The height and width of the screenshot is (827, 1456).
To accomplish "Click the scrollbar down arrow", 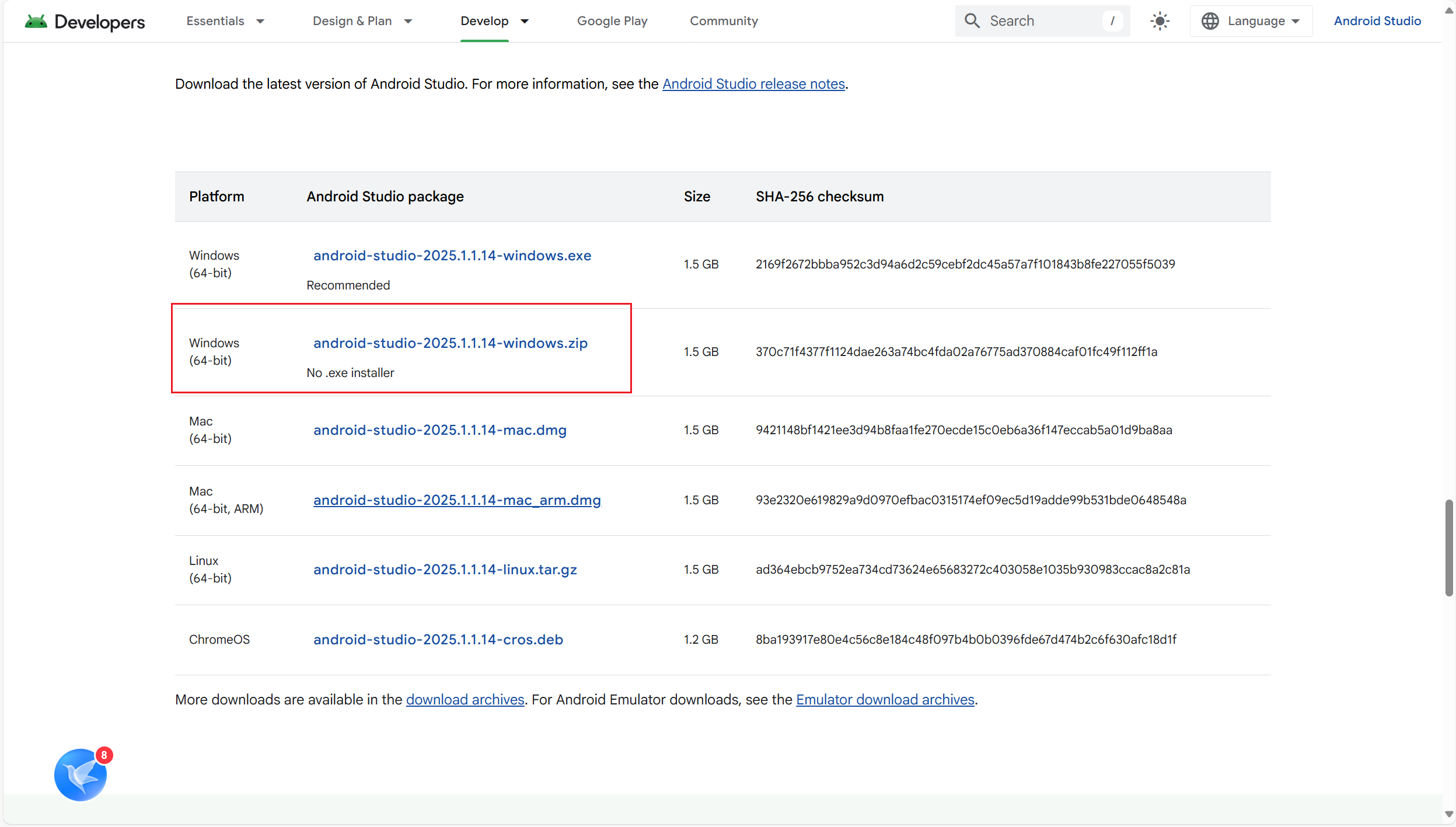I will coord(1449,814).
